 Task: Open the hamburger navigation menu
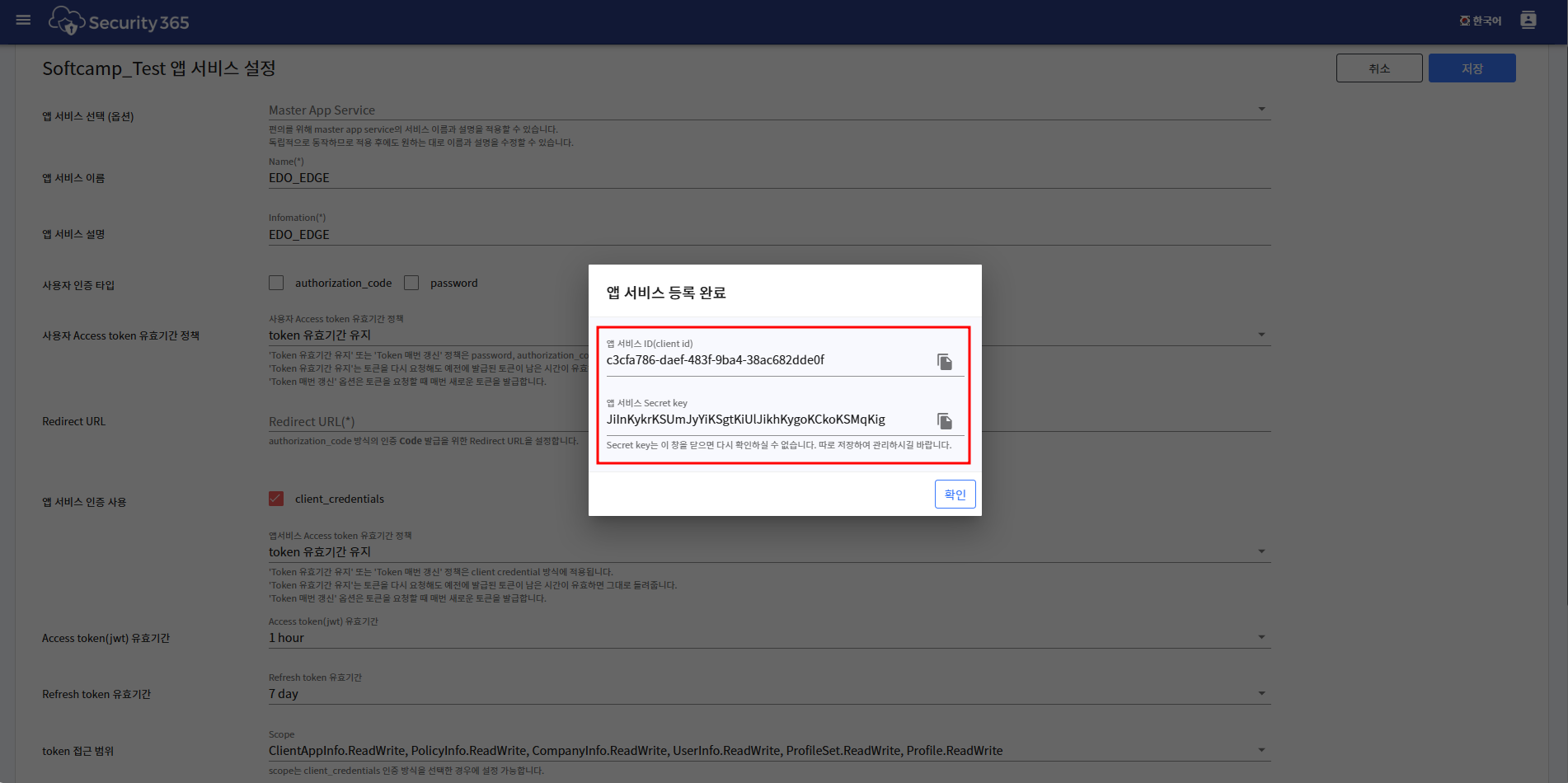tap(23, 20)
